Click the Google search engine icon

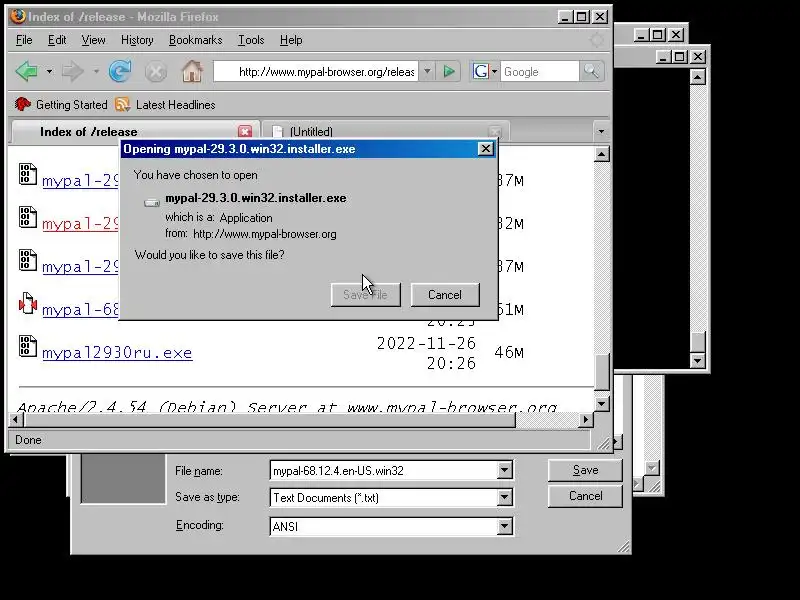pos(481,71)
